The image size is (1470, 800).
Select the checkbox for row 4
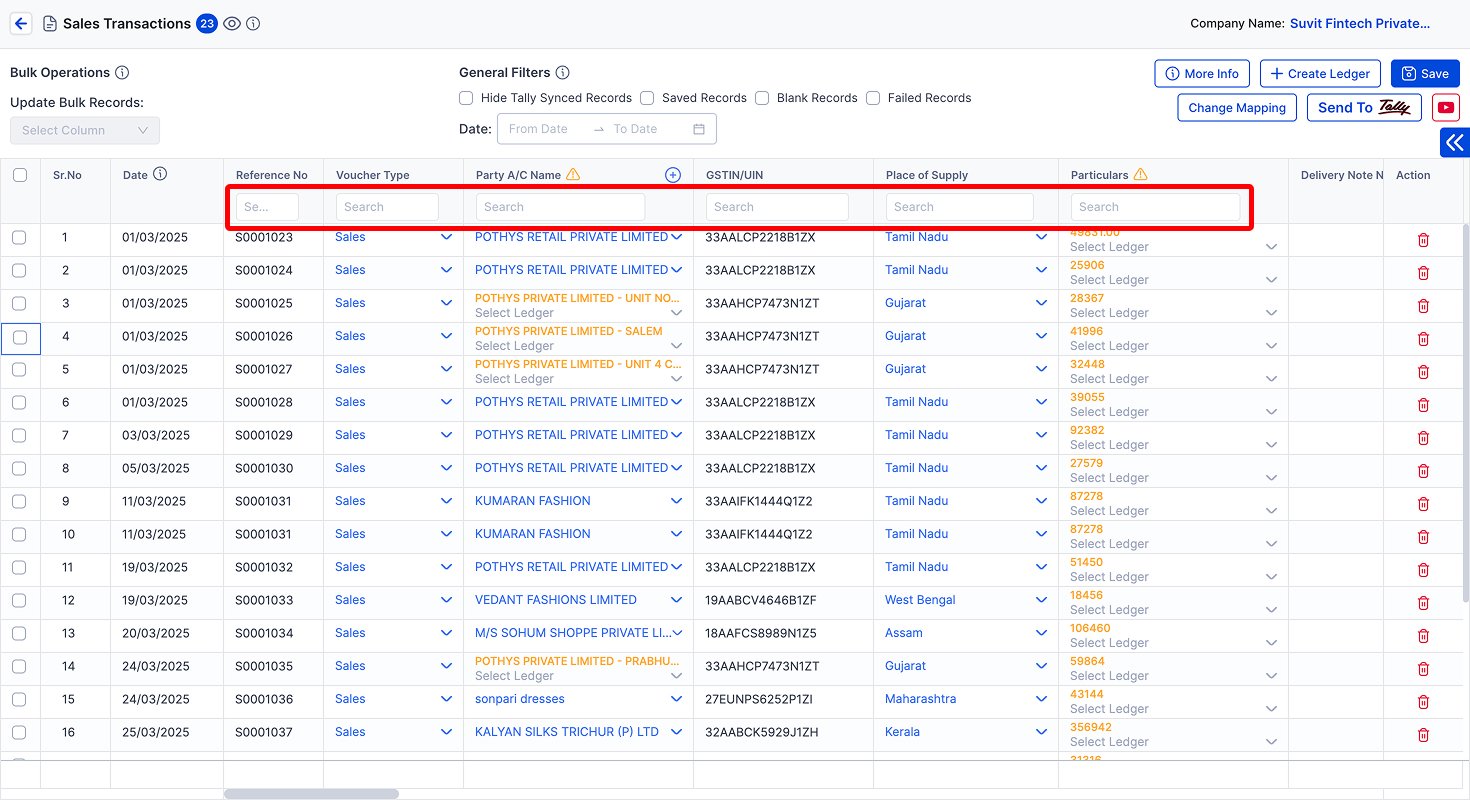(19, 339)
